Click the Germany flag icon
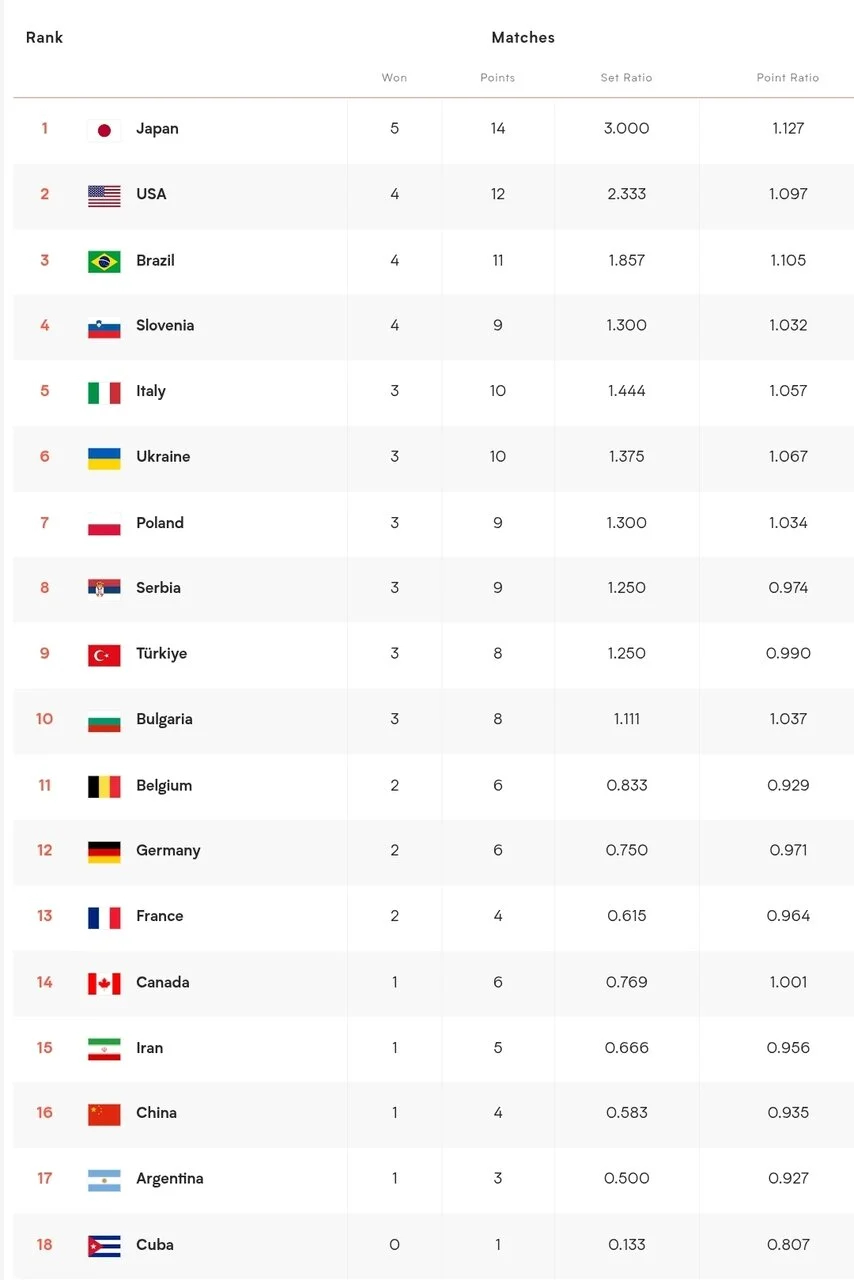The width and height of the screenshot is (854, 1280). click(104, 851)
